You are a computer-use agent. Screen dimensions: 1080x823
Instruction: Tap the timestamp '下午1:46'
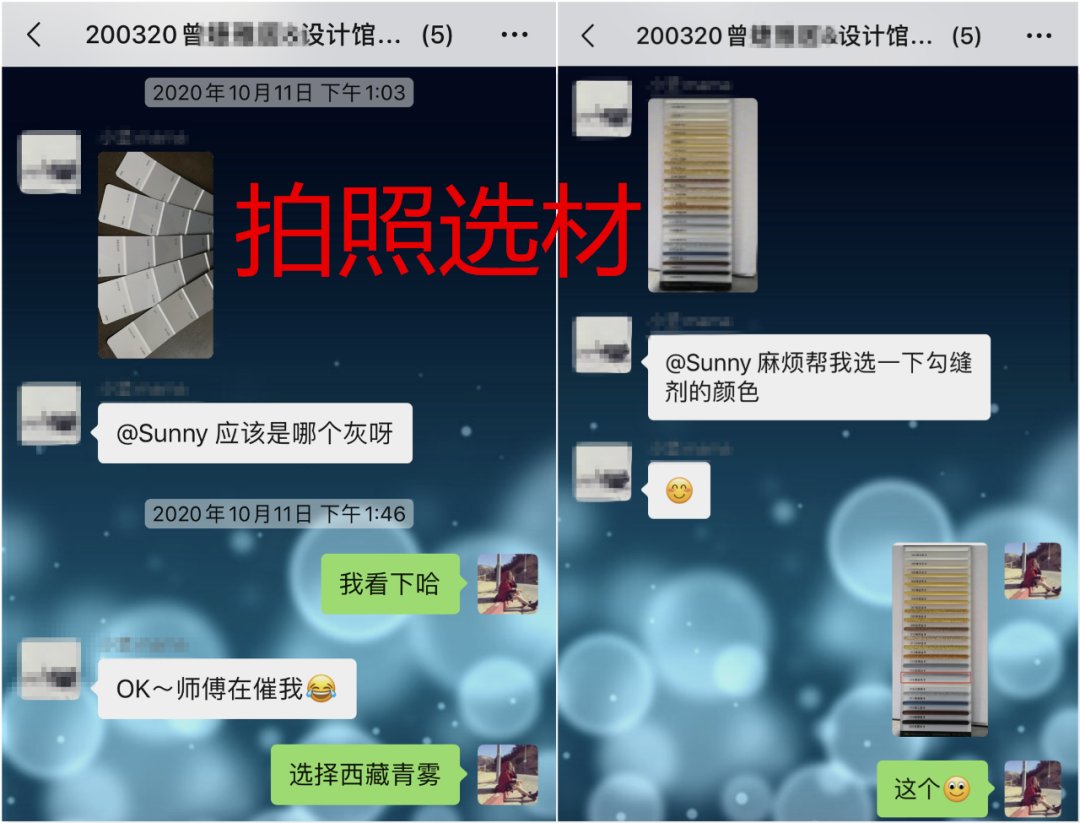click(x=278, y=513)
